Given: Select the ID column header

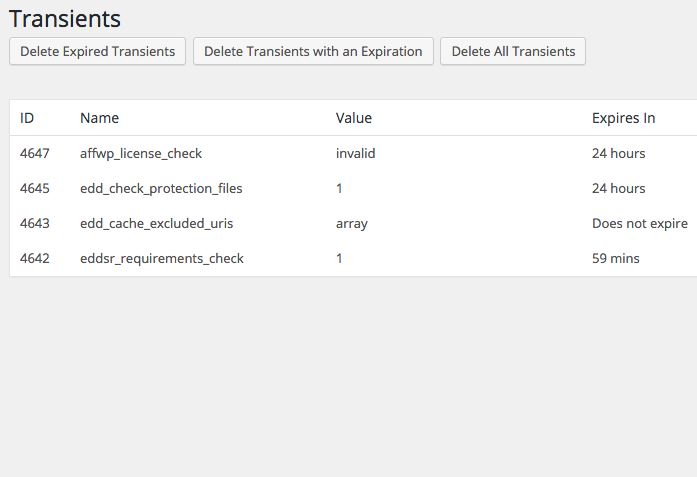Looking at the screenshot, I should (x=27, y=118).
